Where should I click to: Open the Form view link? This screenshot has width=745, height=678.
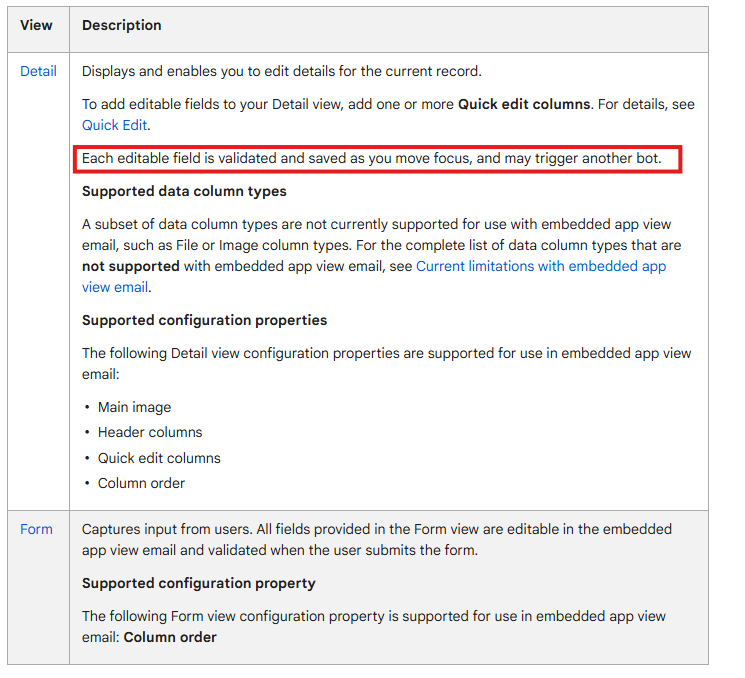[36, 529]
